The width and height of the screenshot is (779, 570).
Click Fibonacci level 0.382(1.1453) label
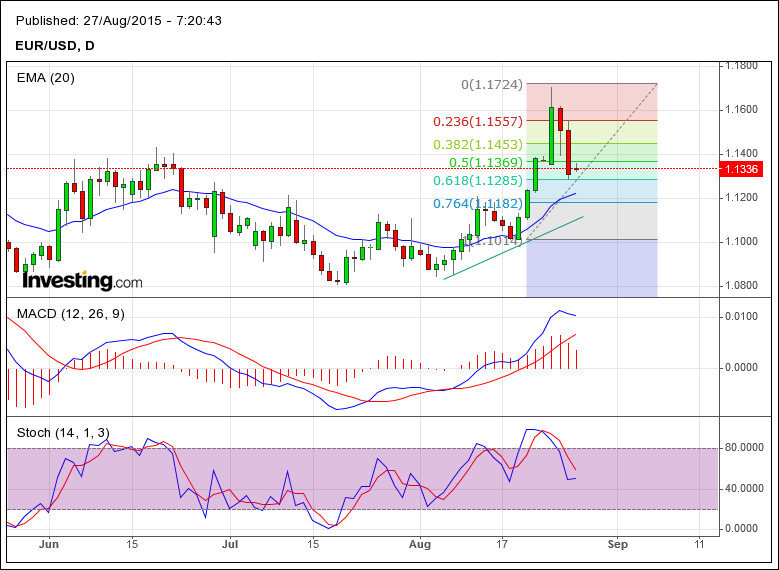pos(478,145)
